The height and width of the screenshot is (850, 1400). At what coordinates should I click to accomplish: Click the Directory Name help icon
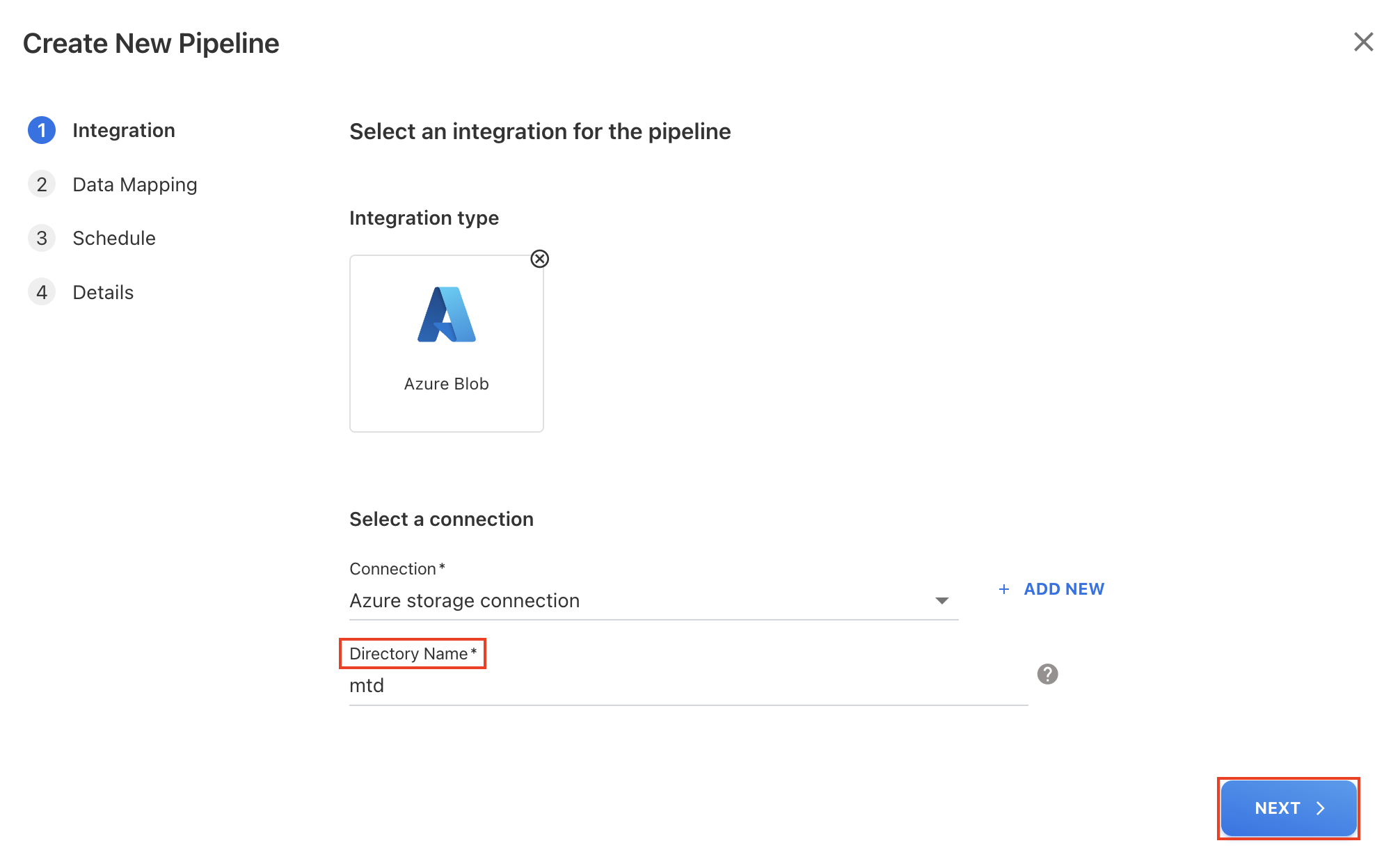pos(1047,674)
